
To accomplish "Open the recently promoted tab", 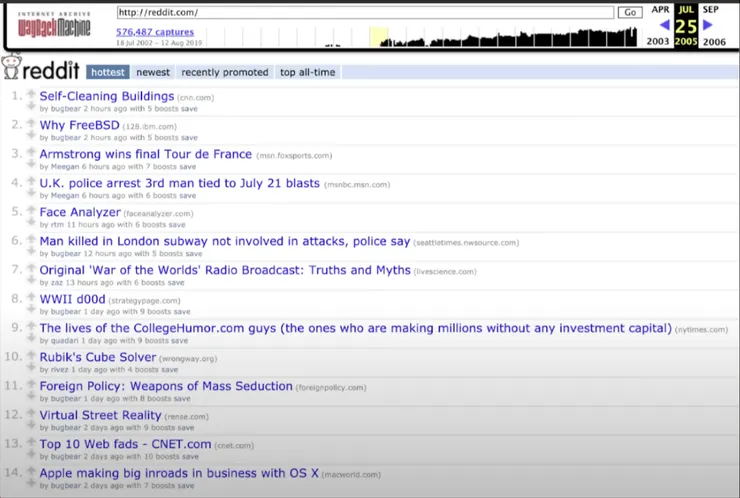I will [x=225, y=72].
